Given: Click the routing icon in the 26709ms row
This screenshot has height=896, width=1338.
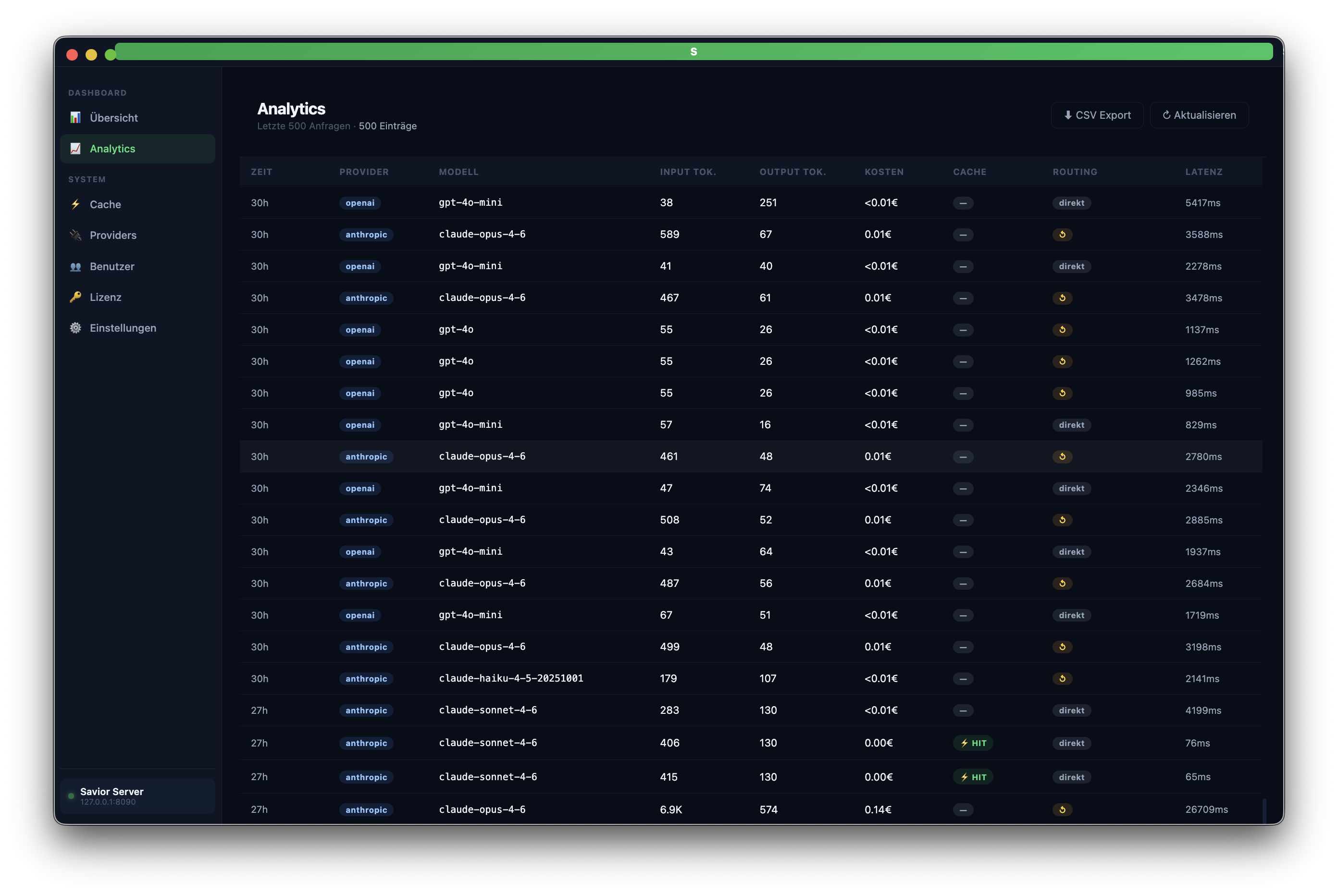Looking at the screenshot, I should point(1062,809).
